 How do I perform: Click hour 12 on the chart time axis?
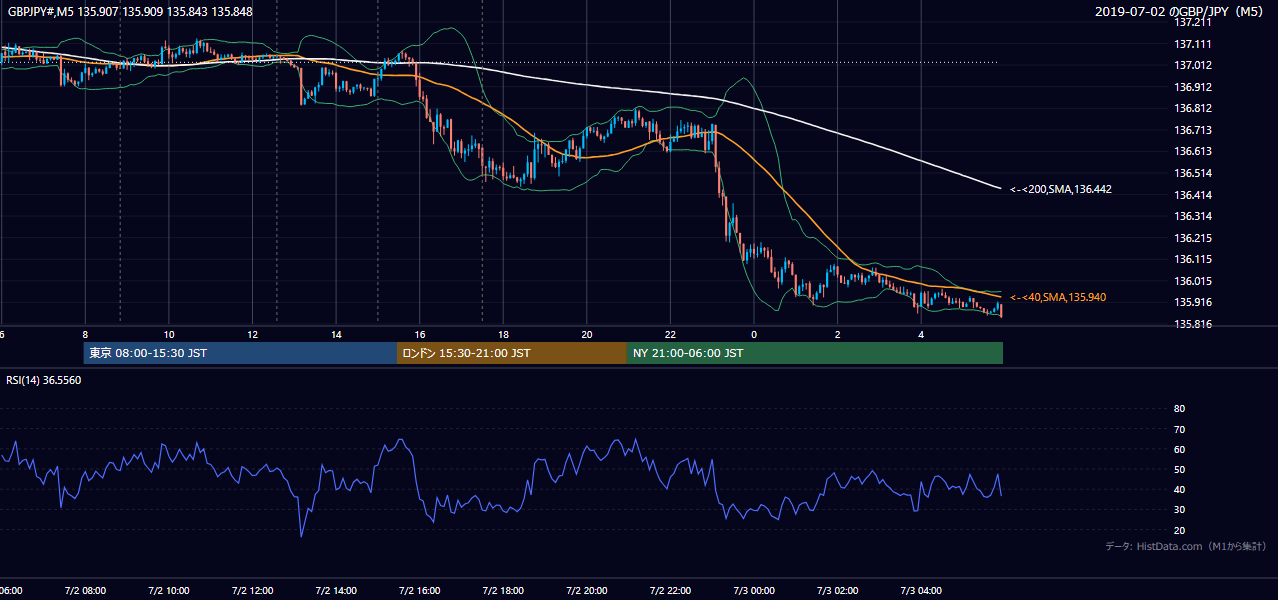(x=252, y=334)
